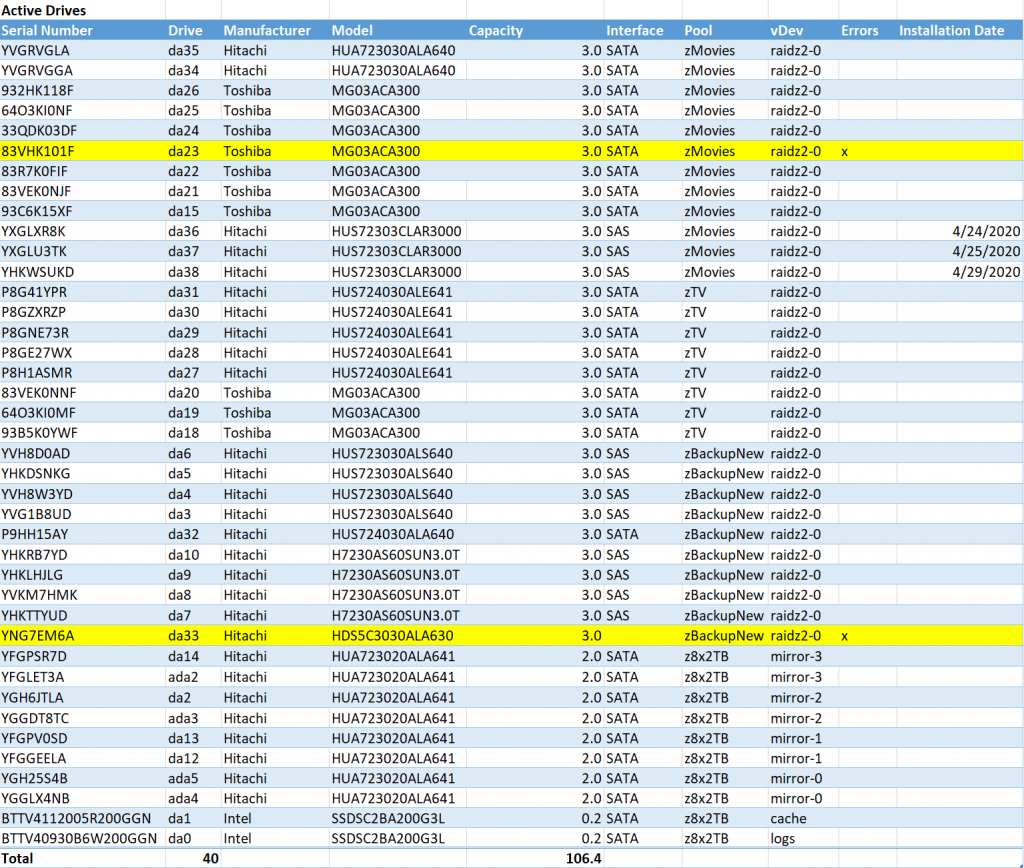
Task: Select serial number YGH6JTLA
Action: (32, 698)
